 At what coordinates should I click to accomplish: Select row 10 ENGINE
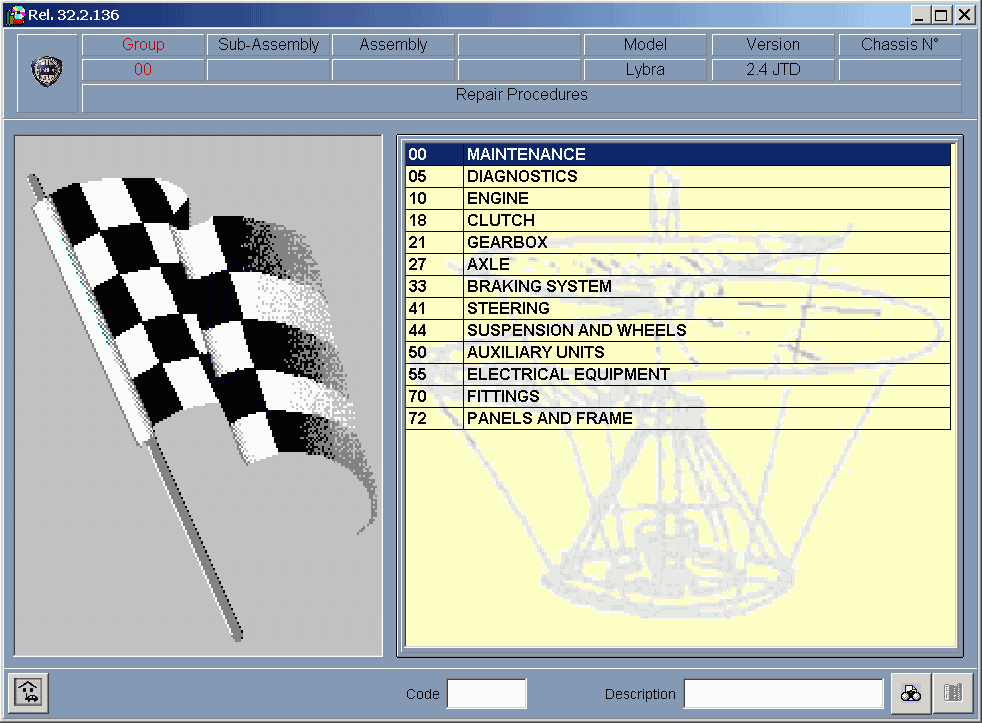click(x=678, y=198)
